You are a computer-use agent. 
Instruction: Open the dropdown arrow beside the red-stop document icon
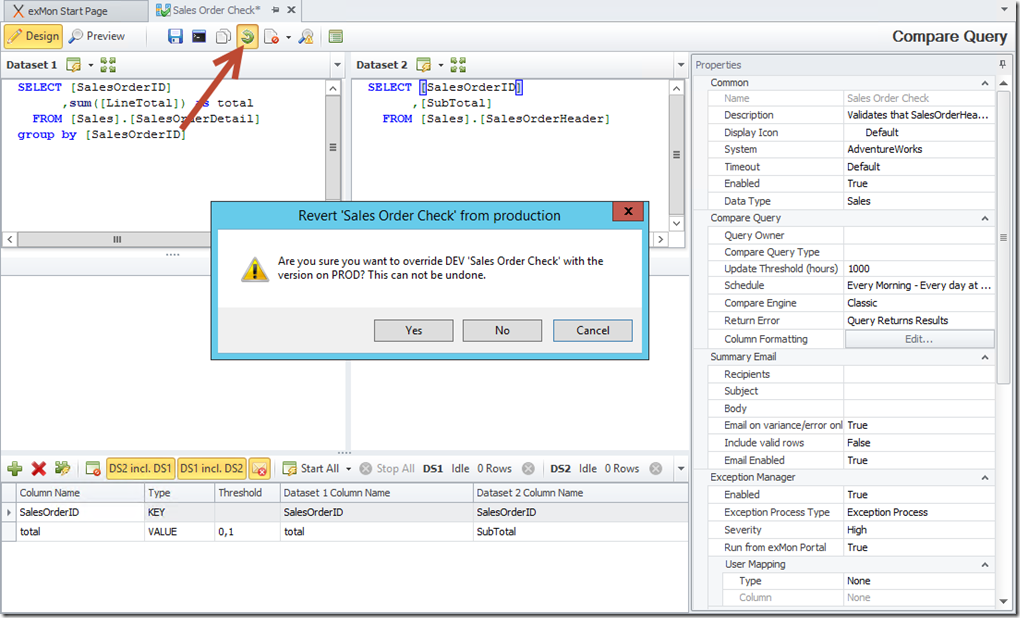click(288, 37)
